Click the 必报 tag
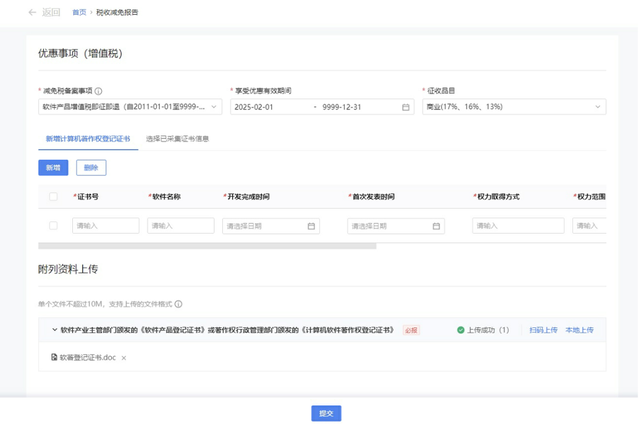 (411, 330)
